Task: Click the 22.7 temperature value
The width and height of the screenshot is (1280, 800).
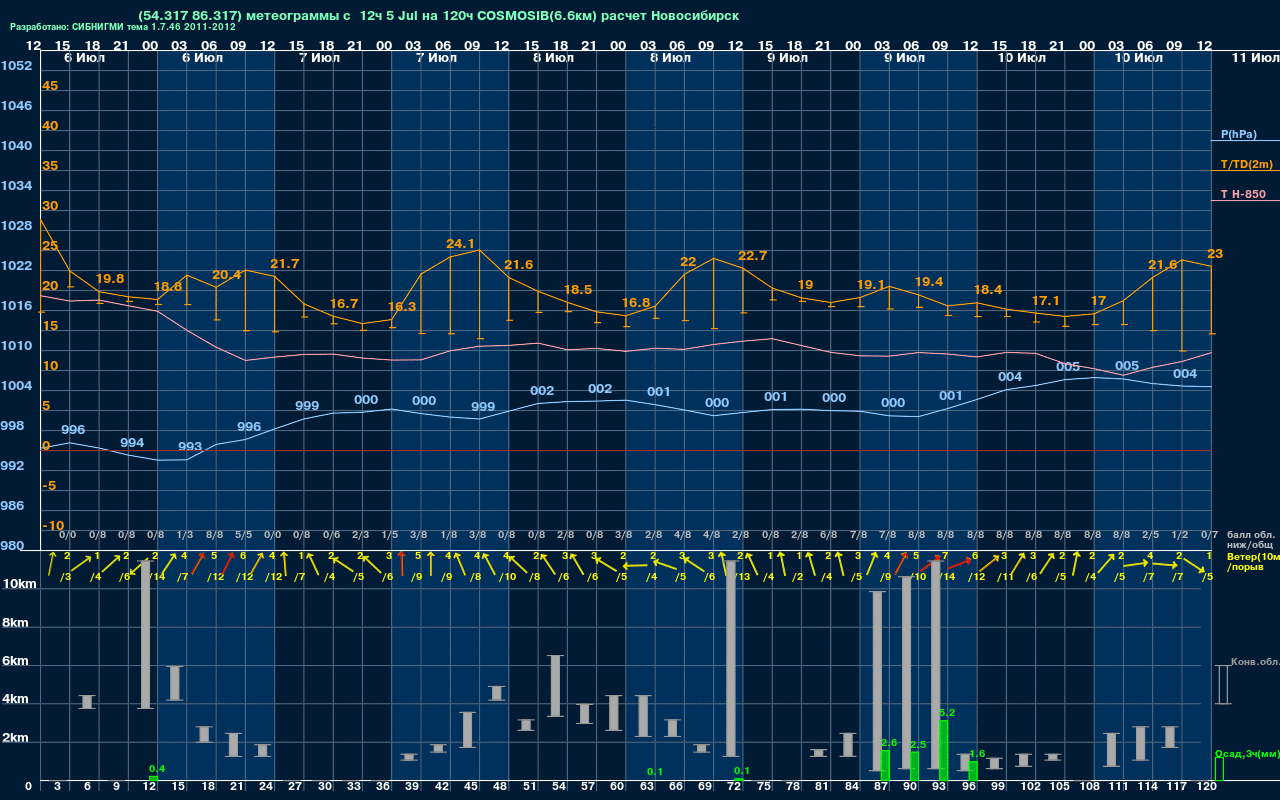Action: point(753,256)
